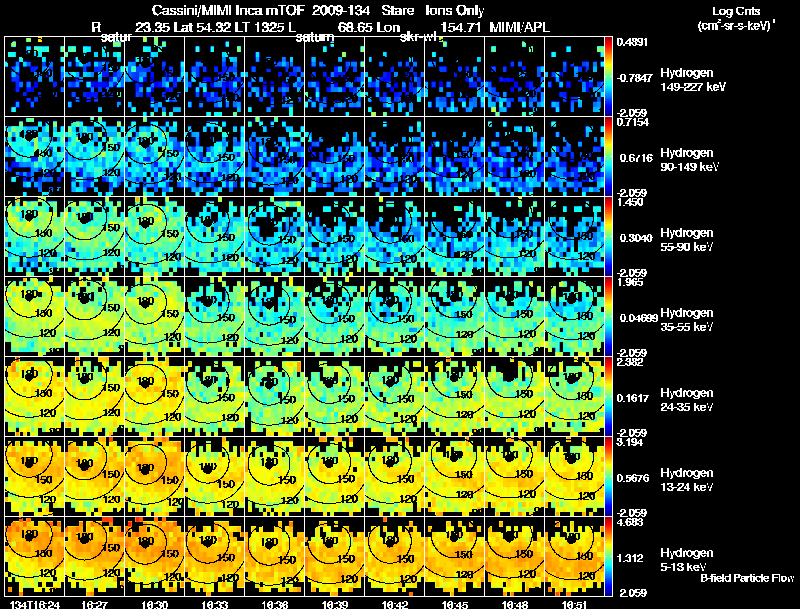Click the 'Ions Only' text in the header
The image size is (800, 609).
(x=455, y=11)
